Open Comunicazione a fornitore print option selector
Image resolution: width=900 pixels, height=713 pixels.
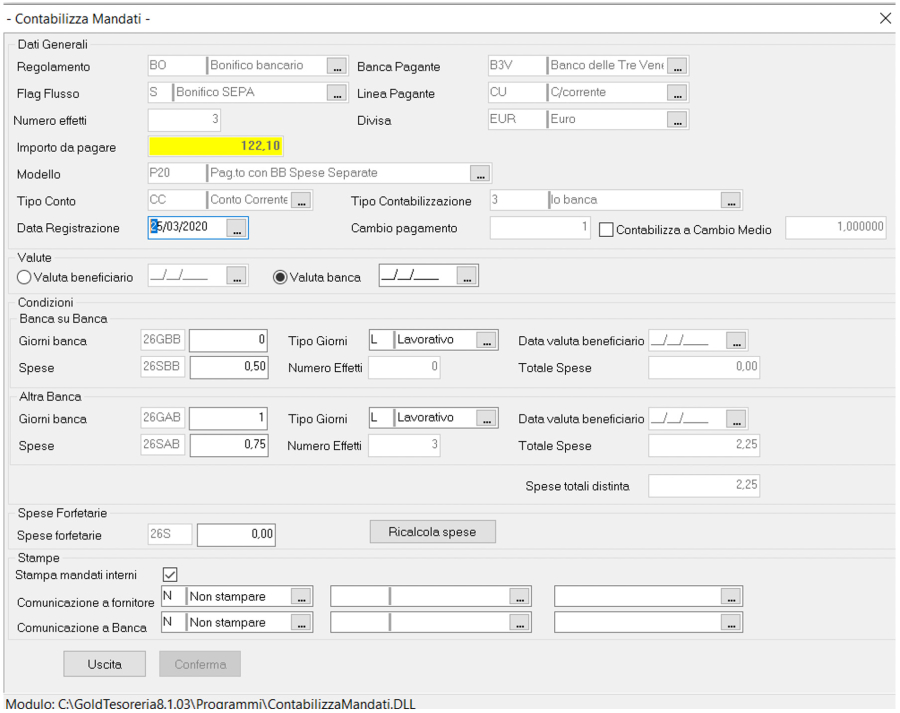coord(301,597)
